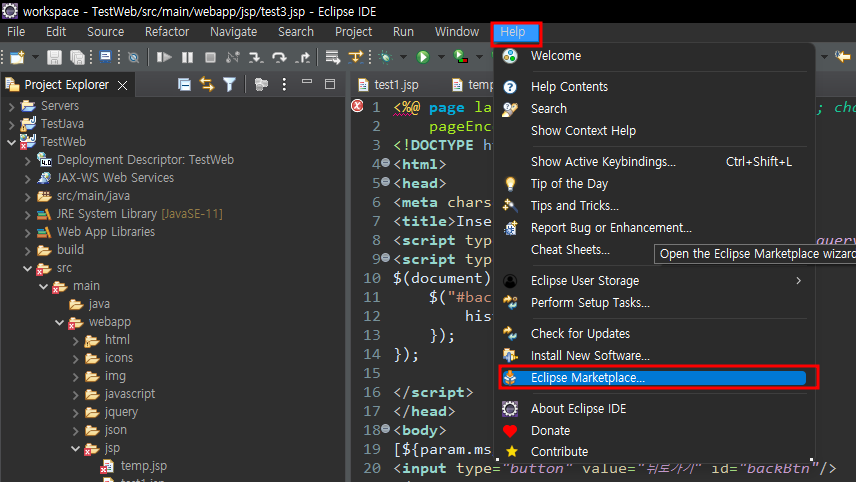
Task: Toggle Use Step Filters
Action: click(355, 57)
